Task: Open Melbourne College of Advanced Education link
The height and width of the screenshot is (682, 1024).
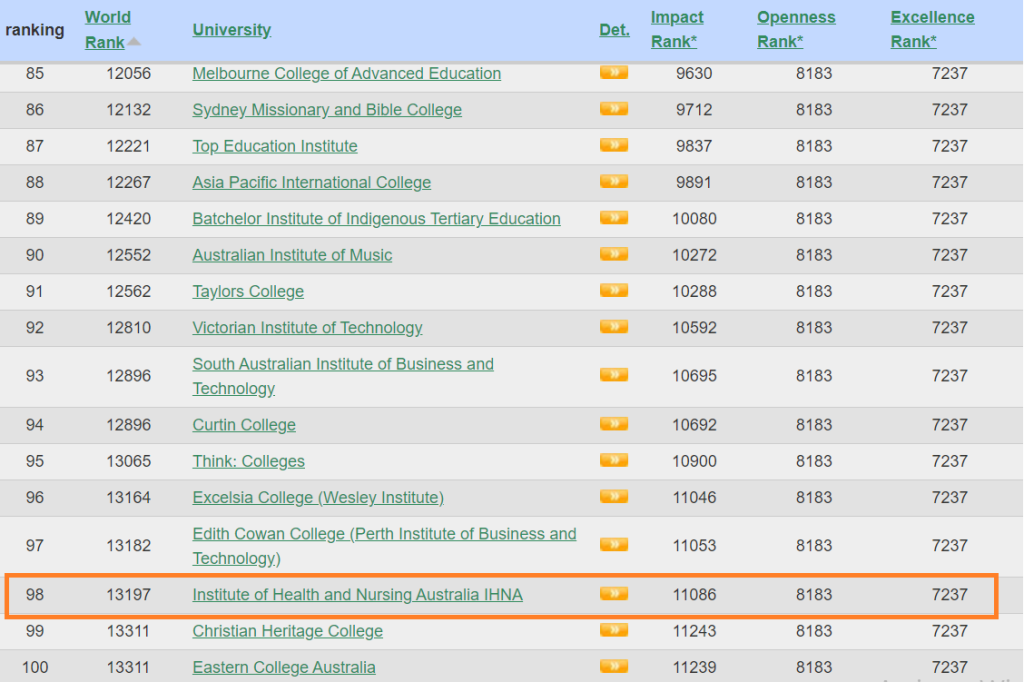Action: [x=346, y=73]
